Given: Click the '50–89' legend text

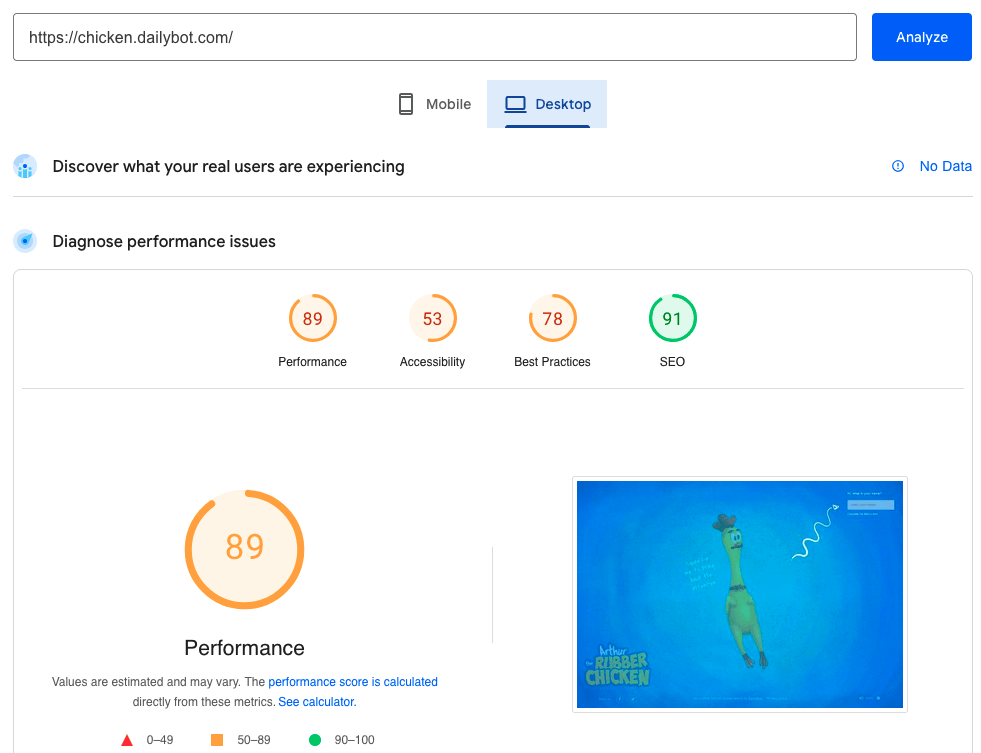Looking at the screenshot, I should click(x=254, y=740).
